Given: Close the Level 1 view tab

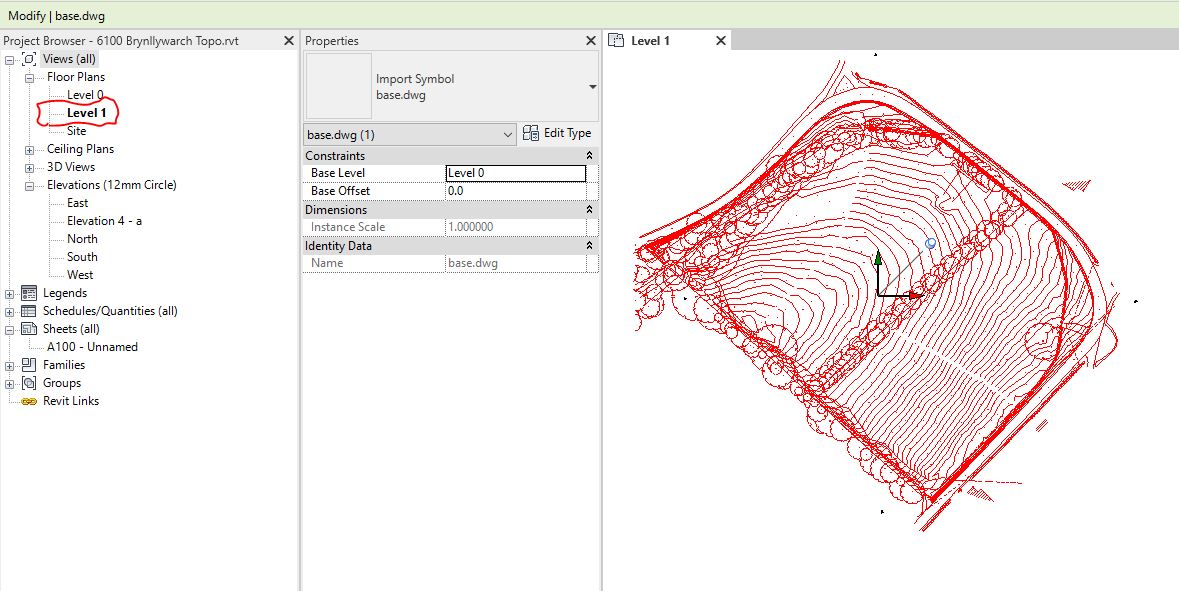Looking at the screenshot, I should [x=720, y=41].
